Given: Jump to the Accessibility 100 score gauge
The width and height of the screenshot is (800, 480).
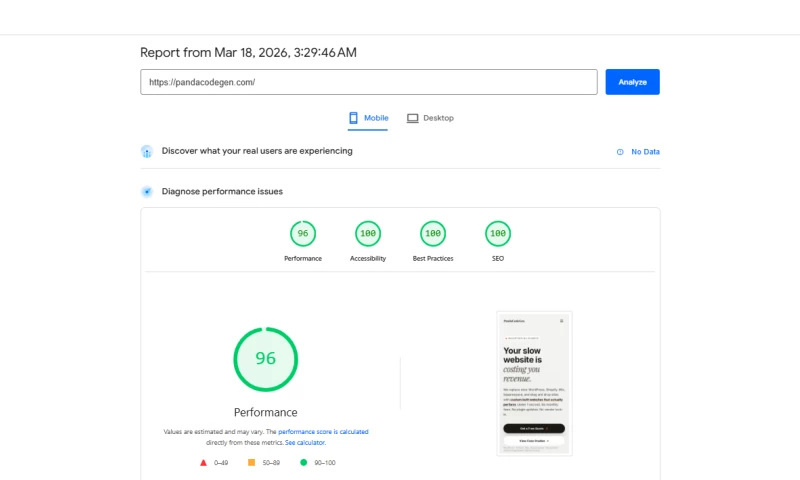Looking at the screenshot, I should point(368,234).
